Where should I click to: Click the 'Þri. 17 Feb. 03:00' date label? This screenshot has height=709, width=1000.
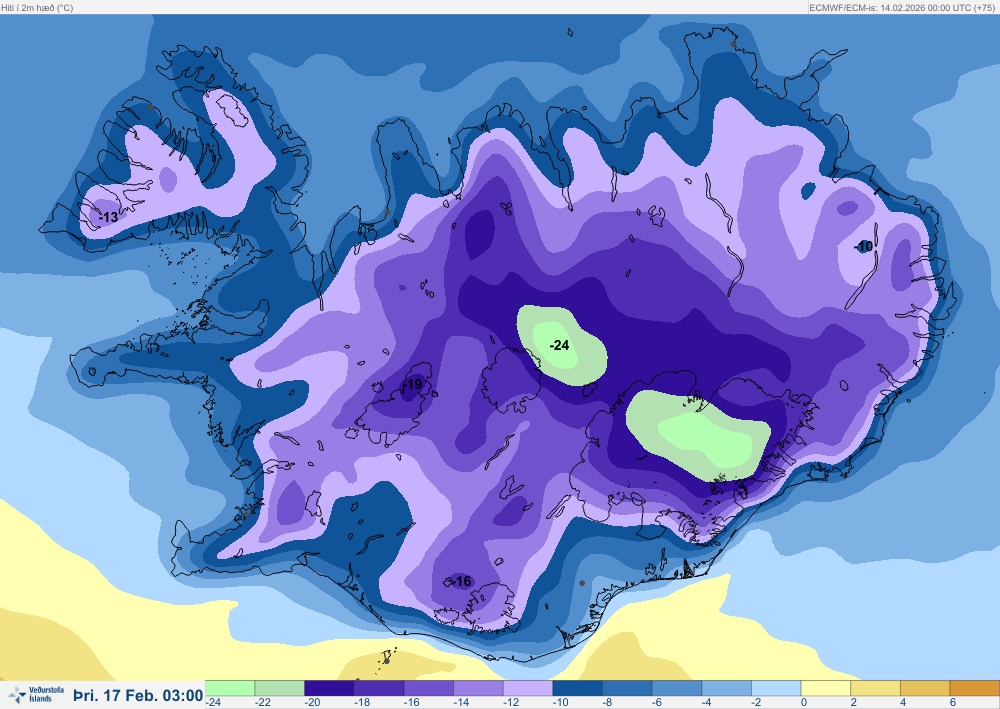point(138,695)
